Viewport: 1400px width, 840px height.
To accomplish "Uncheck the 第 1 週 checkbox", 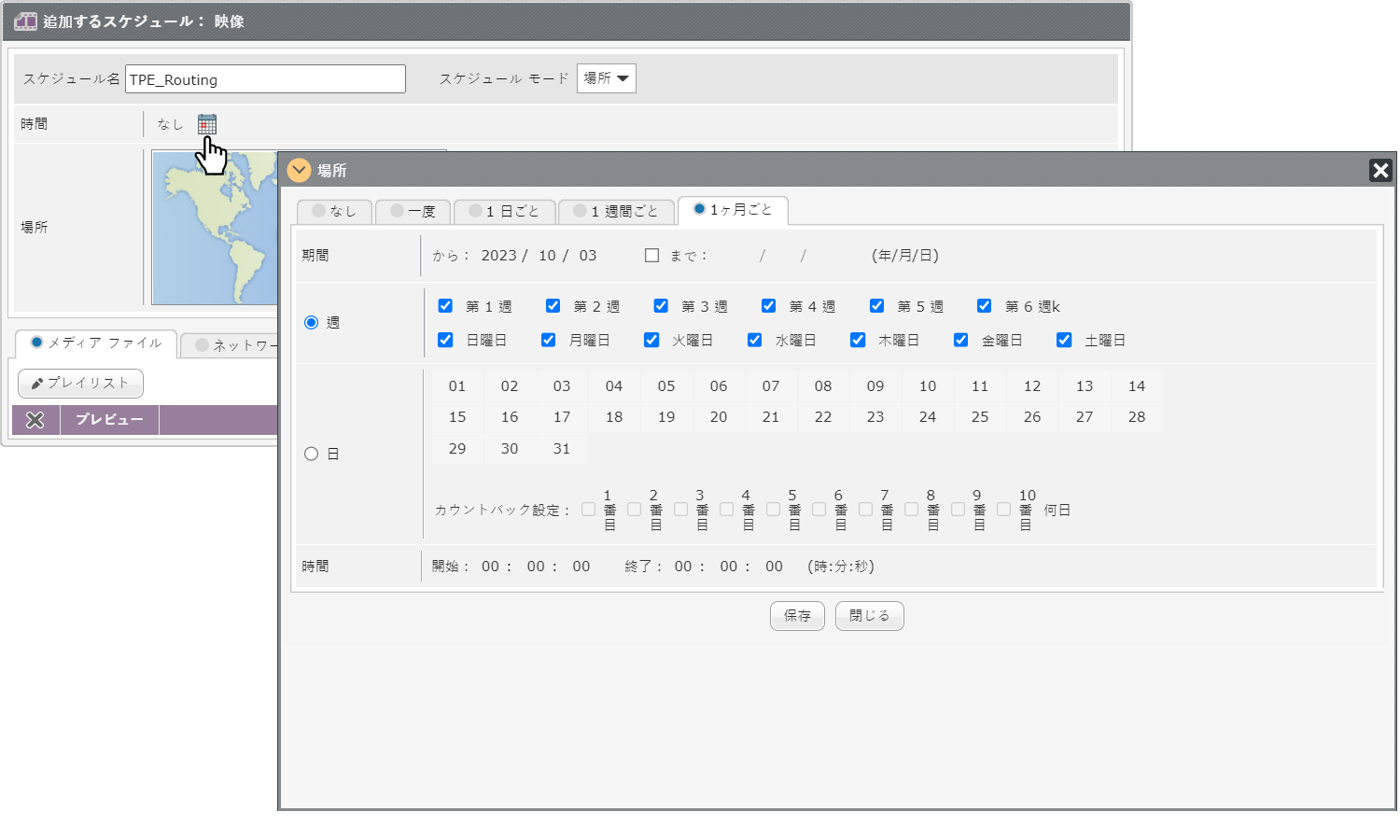I will point(445,306).
